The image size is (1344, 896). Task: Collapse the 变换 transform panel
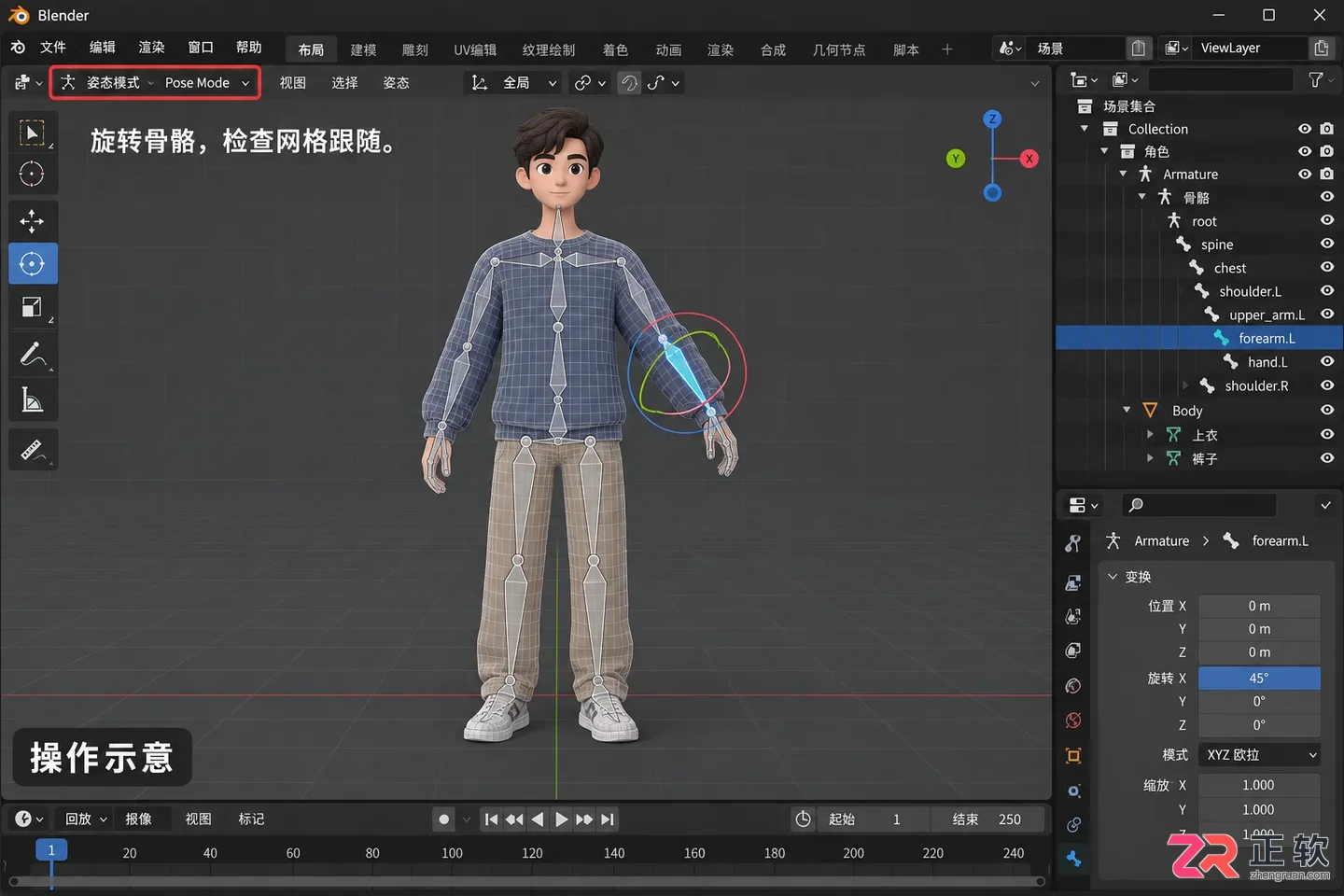[x=1113, y=577]
